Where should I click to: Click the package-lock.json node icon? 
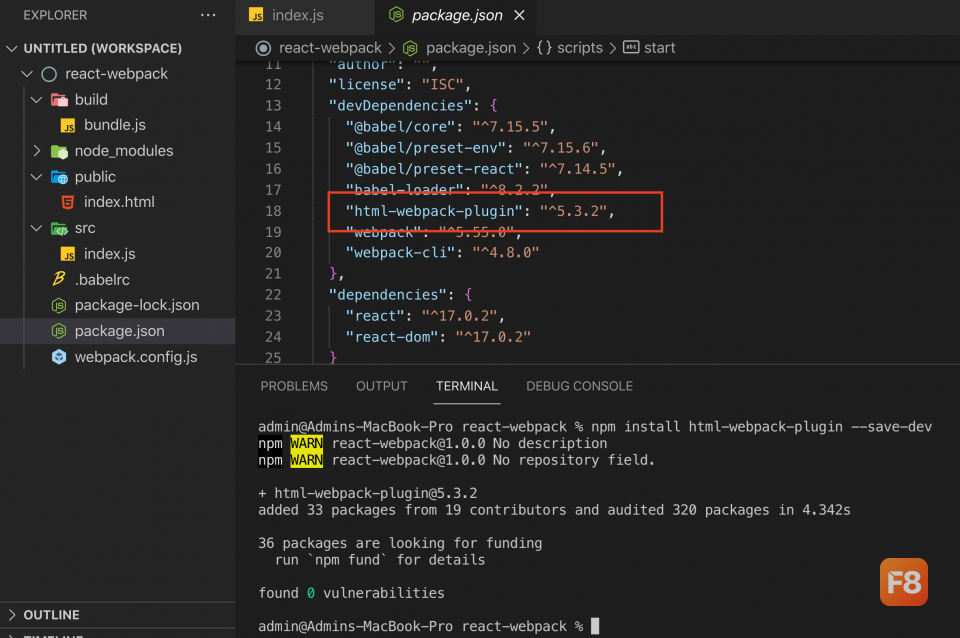(59, 306)
